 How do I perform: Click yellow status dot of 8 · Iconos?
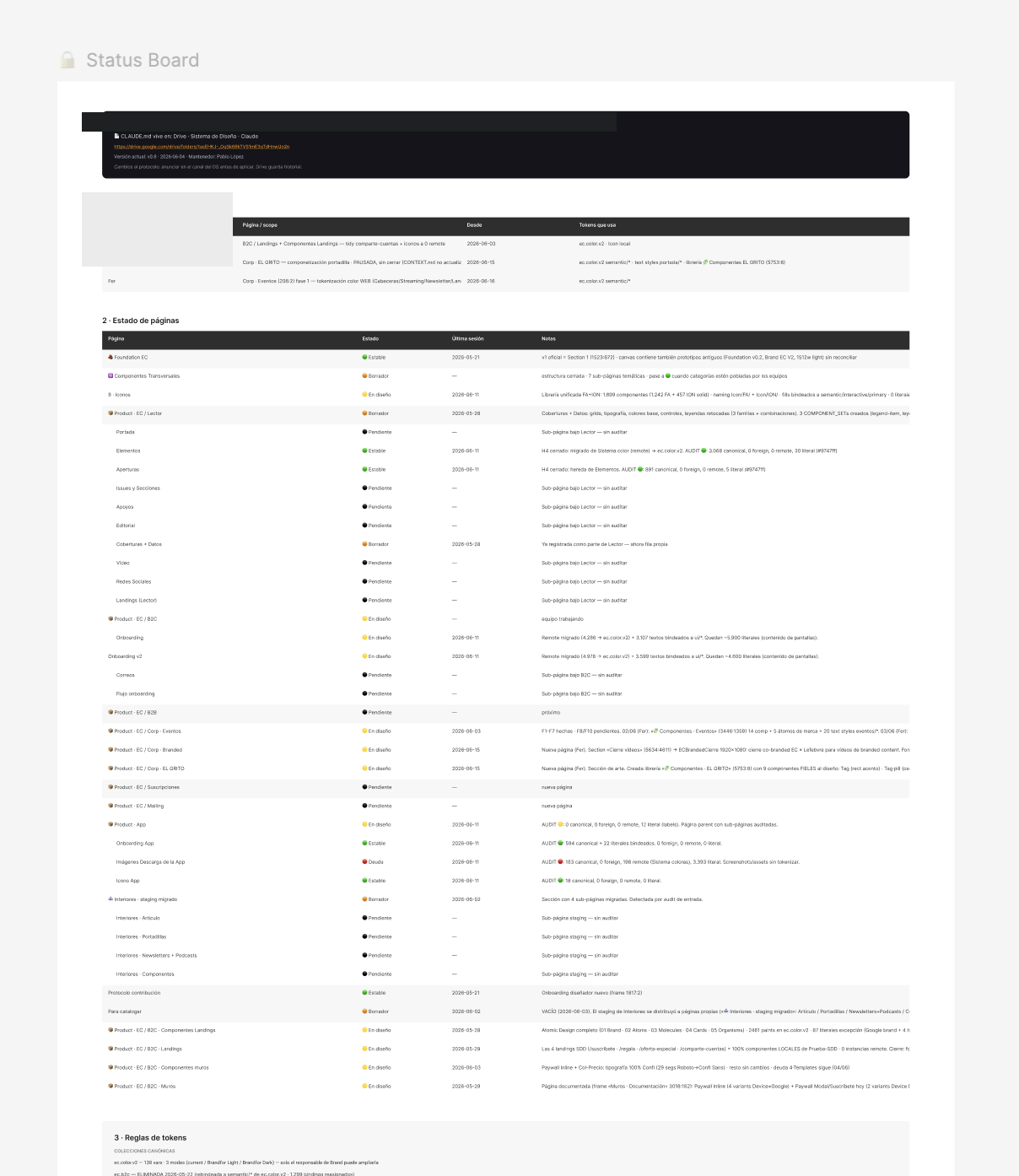click(365, 395)
